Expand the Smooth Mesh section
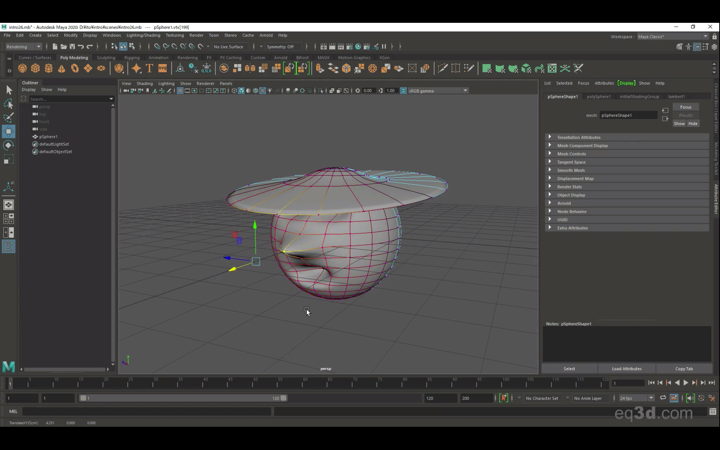 571,170
